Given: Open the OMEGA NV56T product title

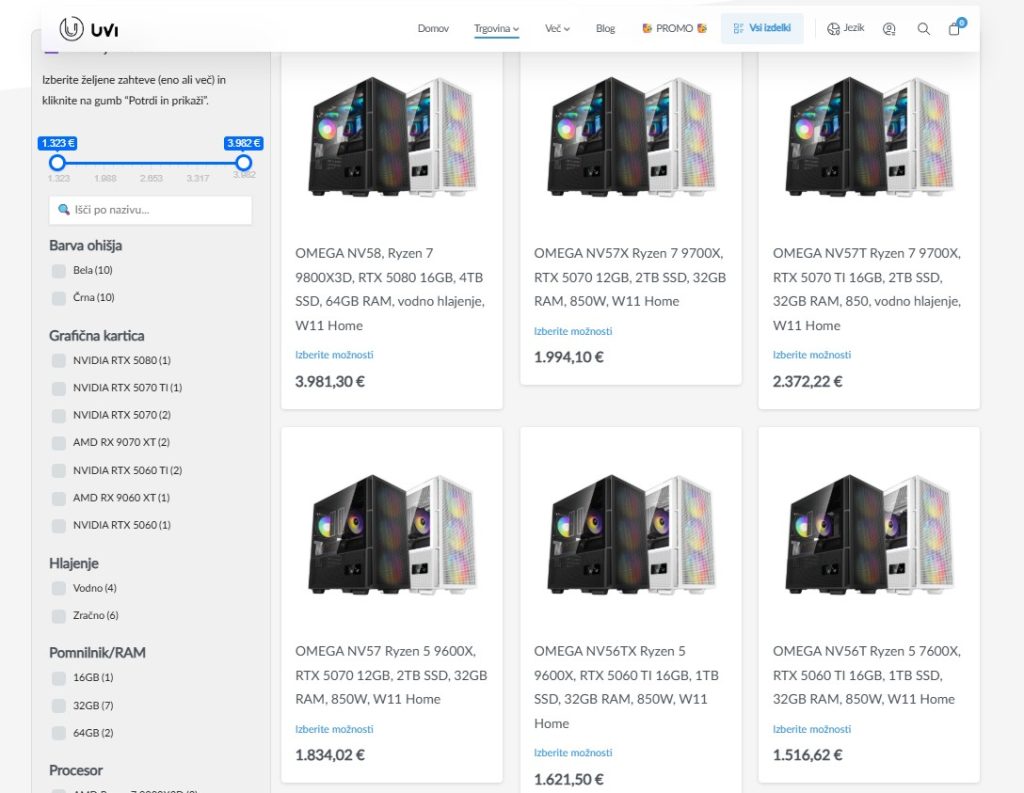Looking at the screenshot, I should point(867,675).
